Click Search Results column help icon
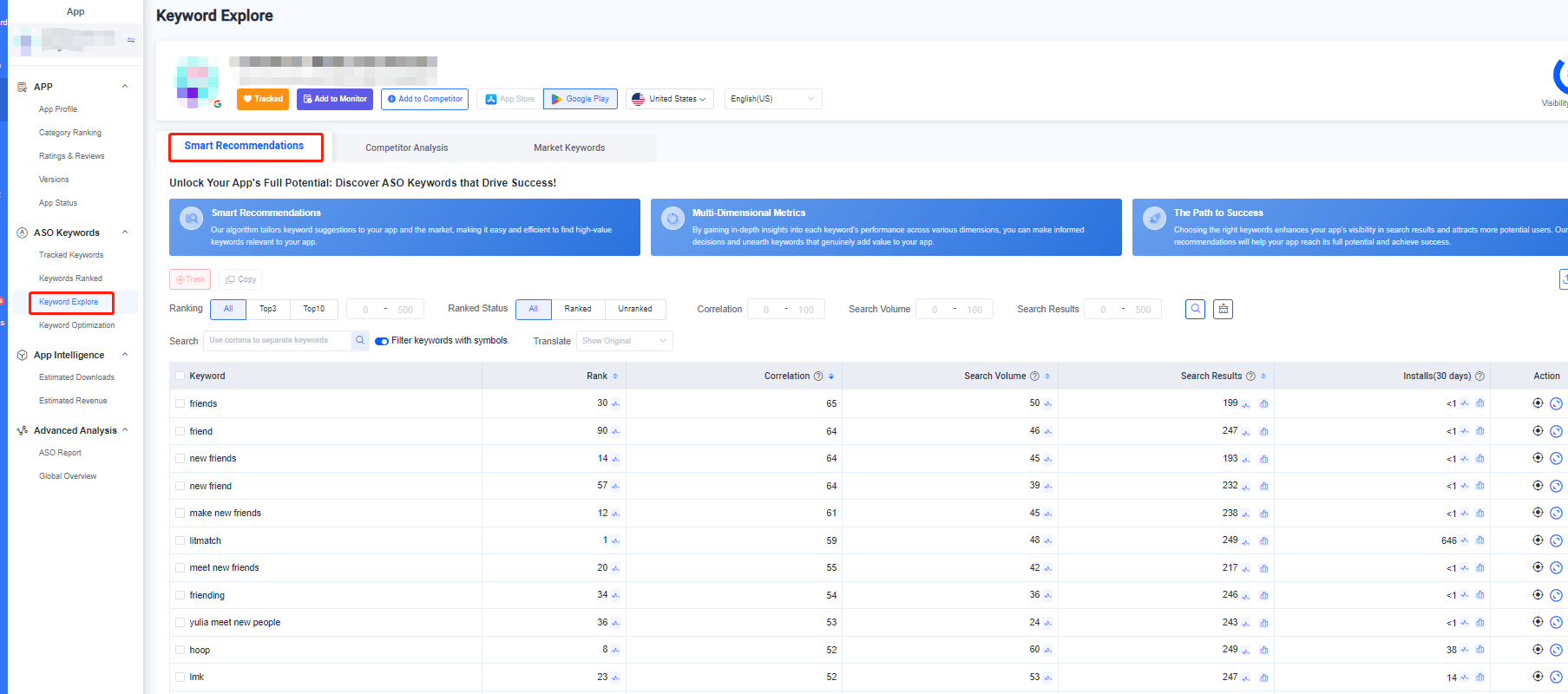This screenshot has width=1568, height=694. 1250,376
